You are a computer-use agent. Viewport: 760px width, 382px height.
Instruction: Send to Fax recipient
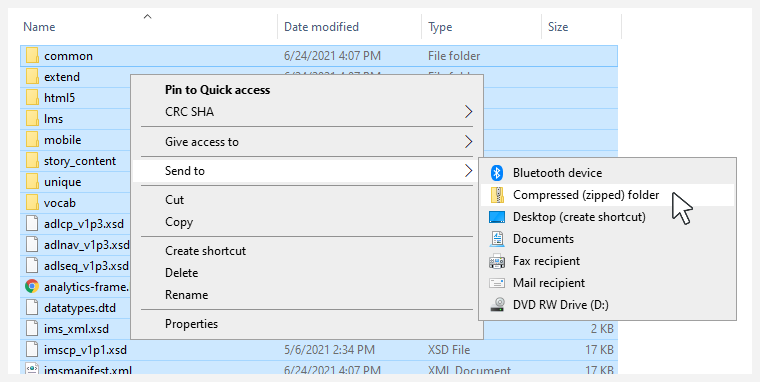pyautogui.click(x=607, y=261)
